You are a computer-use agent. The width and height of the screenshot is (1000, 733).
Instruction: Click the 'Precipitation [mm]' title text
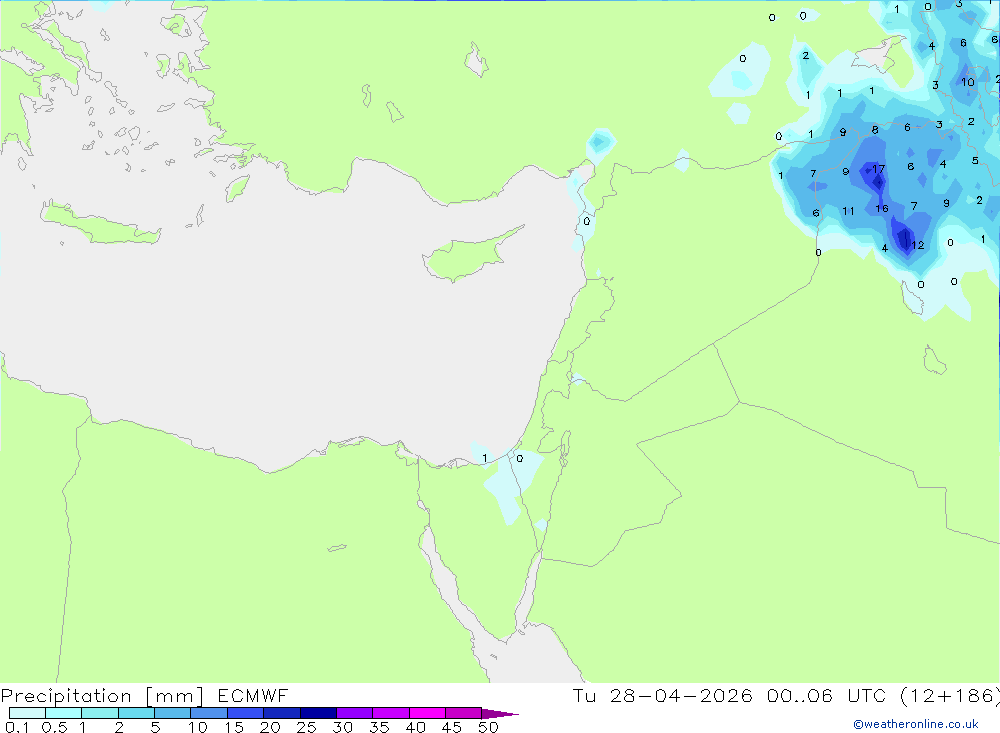(x=102, y=696)
